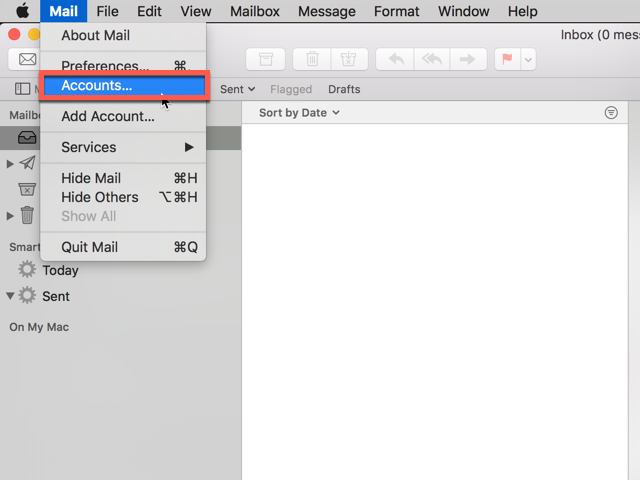Click the filter icon in the message list
Viewport: 640px width, 480px height.
(x=611, y=113)
